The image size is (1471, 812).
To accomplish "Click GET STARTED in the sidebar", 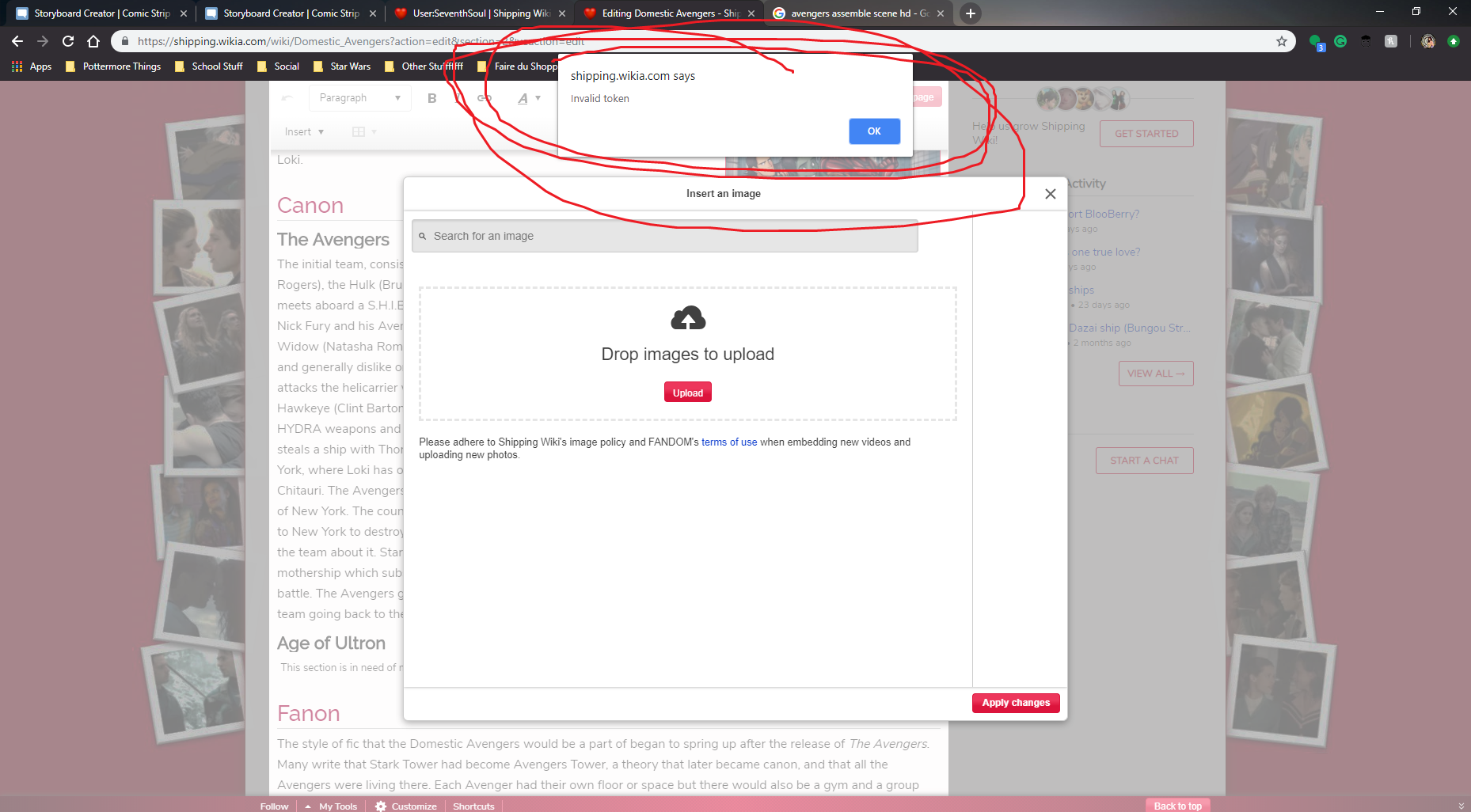I will tap(1146, 134).
